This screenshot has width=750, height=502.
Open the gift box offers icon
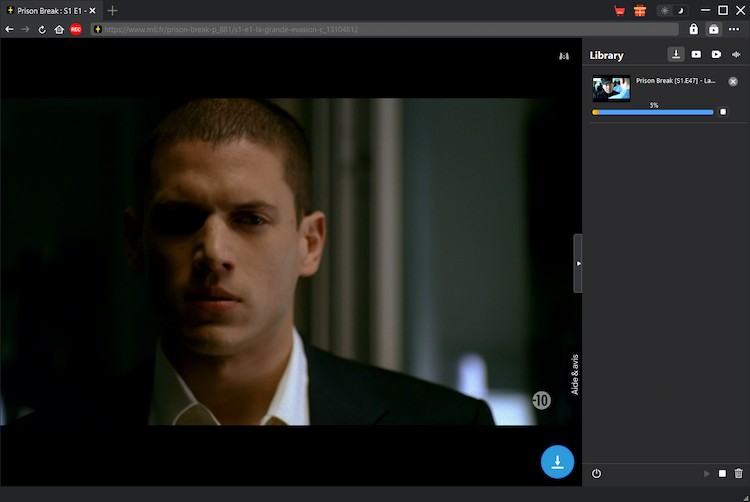coord(640,11)
